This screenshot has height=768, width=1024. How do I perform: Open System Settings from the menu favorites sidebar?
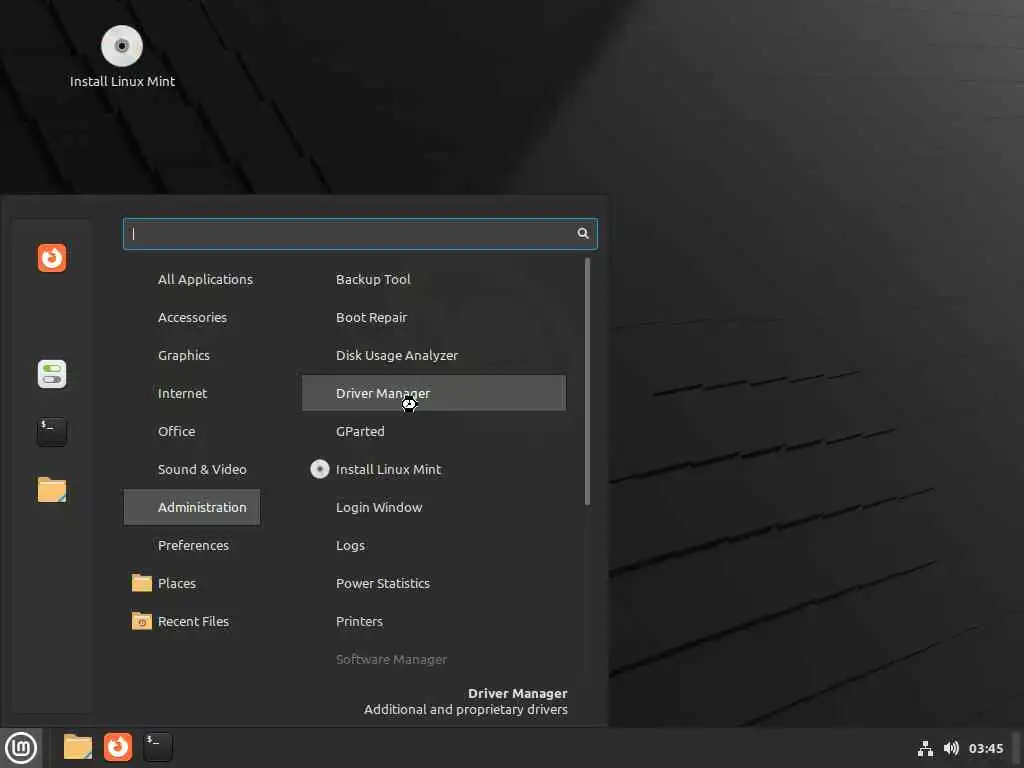tap(52, 374)
